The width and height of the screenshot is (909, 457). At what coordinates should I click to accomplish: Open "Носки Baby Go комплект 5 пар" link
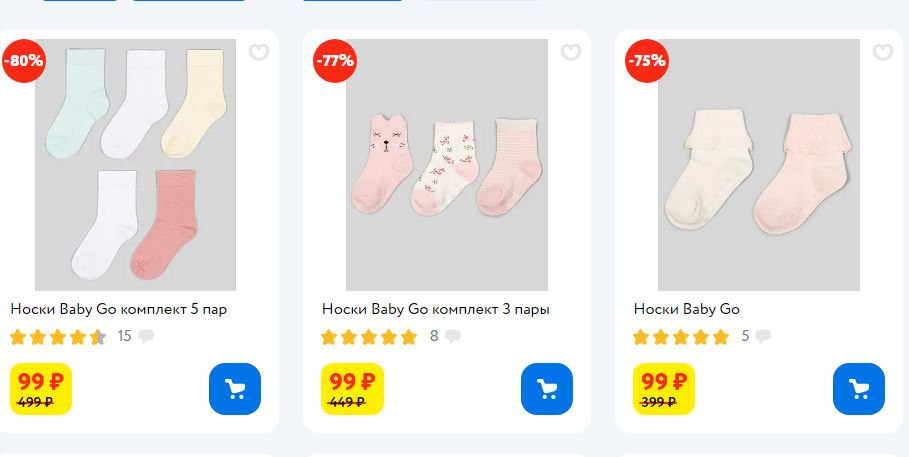click(x=119, y=309)
